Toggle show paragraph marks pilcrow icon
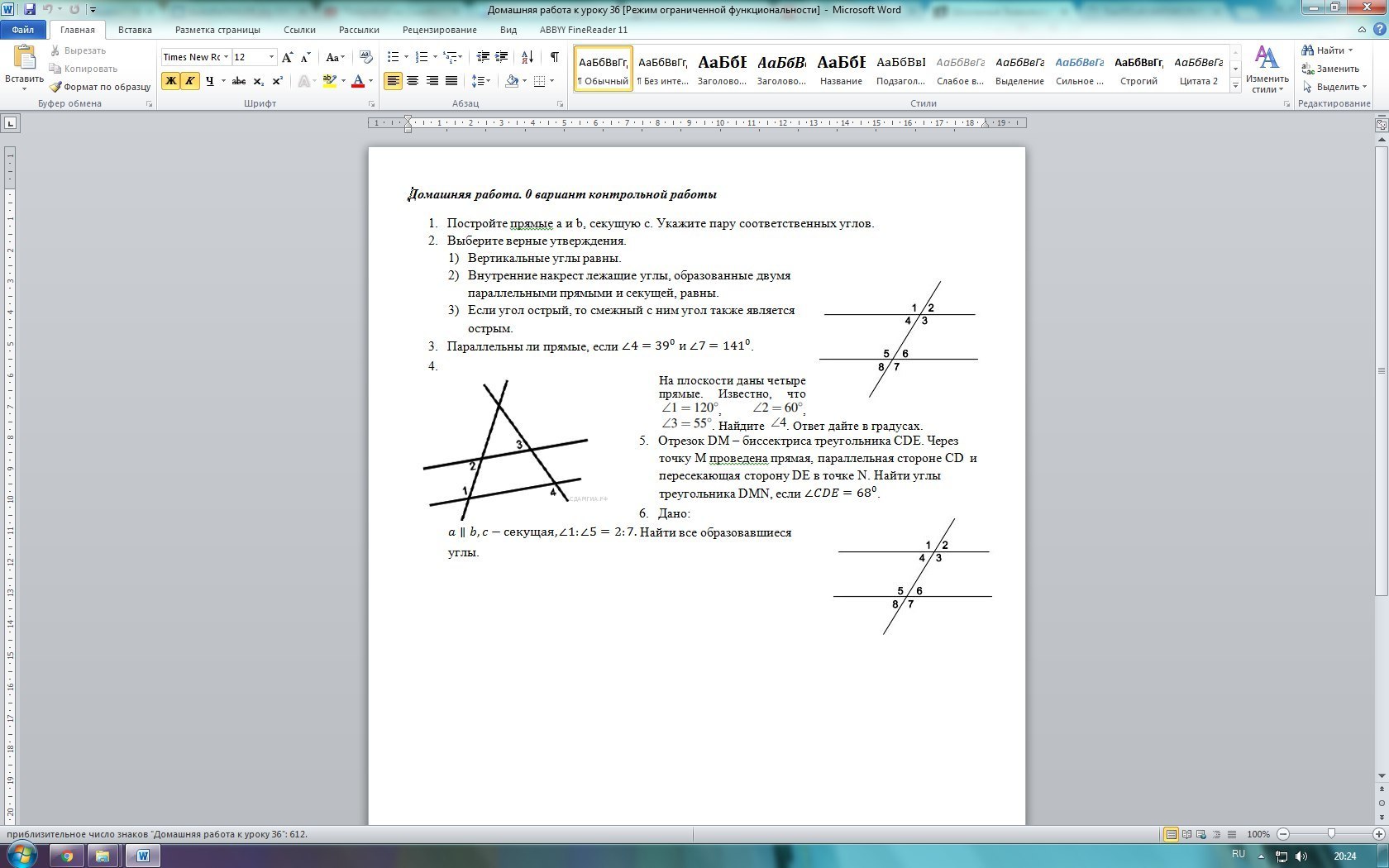The height and width of the screenshot is (868, 1389). click(x=554, y=57)
